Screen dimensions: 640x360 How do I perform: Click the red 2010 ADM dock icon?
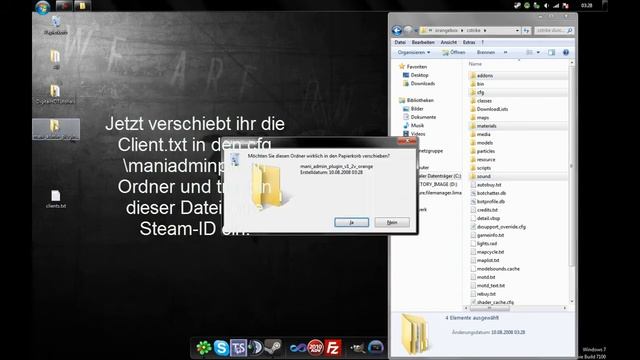[x=315, y=348]
